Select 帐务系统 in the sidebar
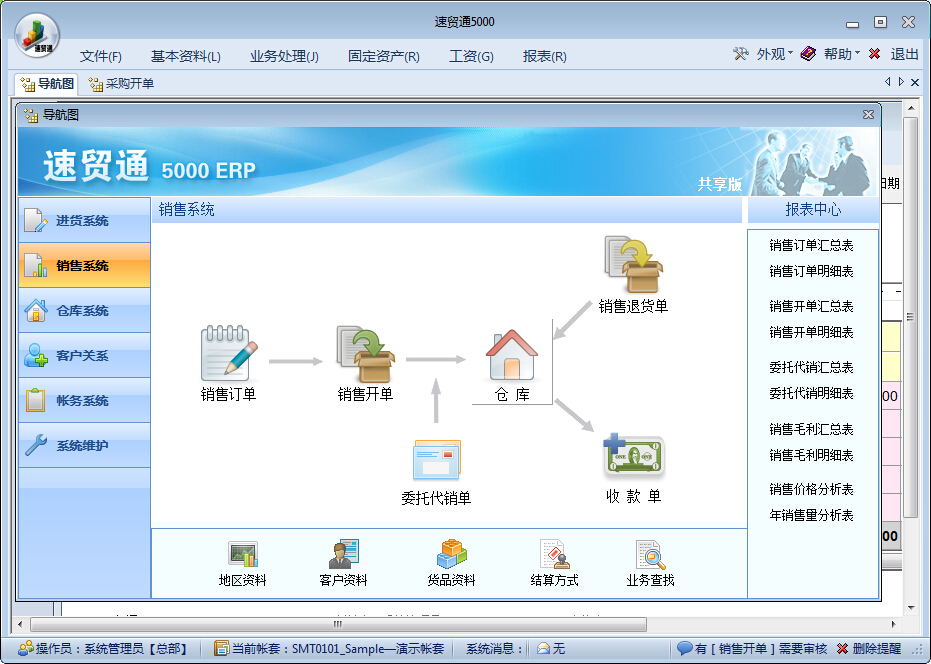This screenshot has height=664, width=931. click(x=84, y=401)
